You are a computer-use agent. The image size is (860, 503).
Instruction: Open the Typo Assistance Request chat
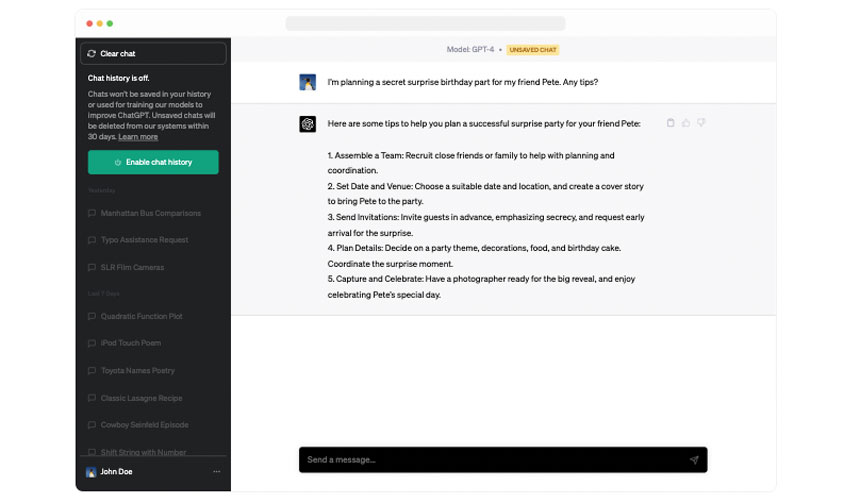[146, 240]
